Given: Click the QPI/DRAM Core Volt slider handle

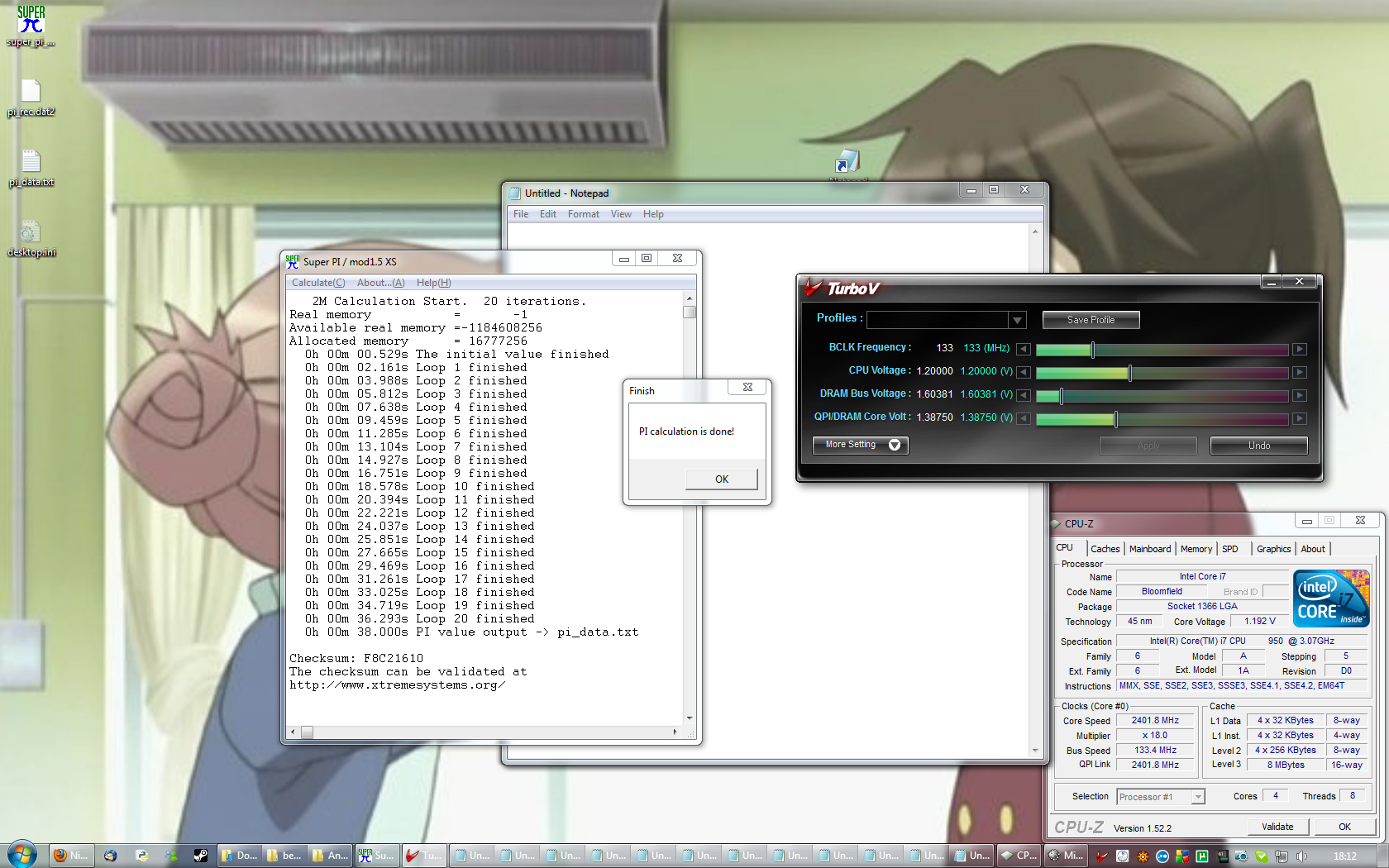Looking at the screenshot, I should 1116,419.
